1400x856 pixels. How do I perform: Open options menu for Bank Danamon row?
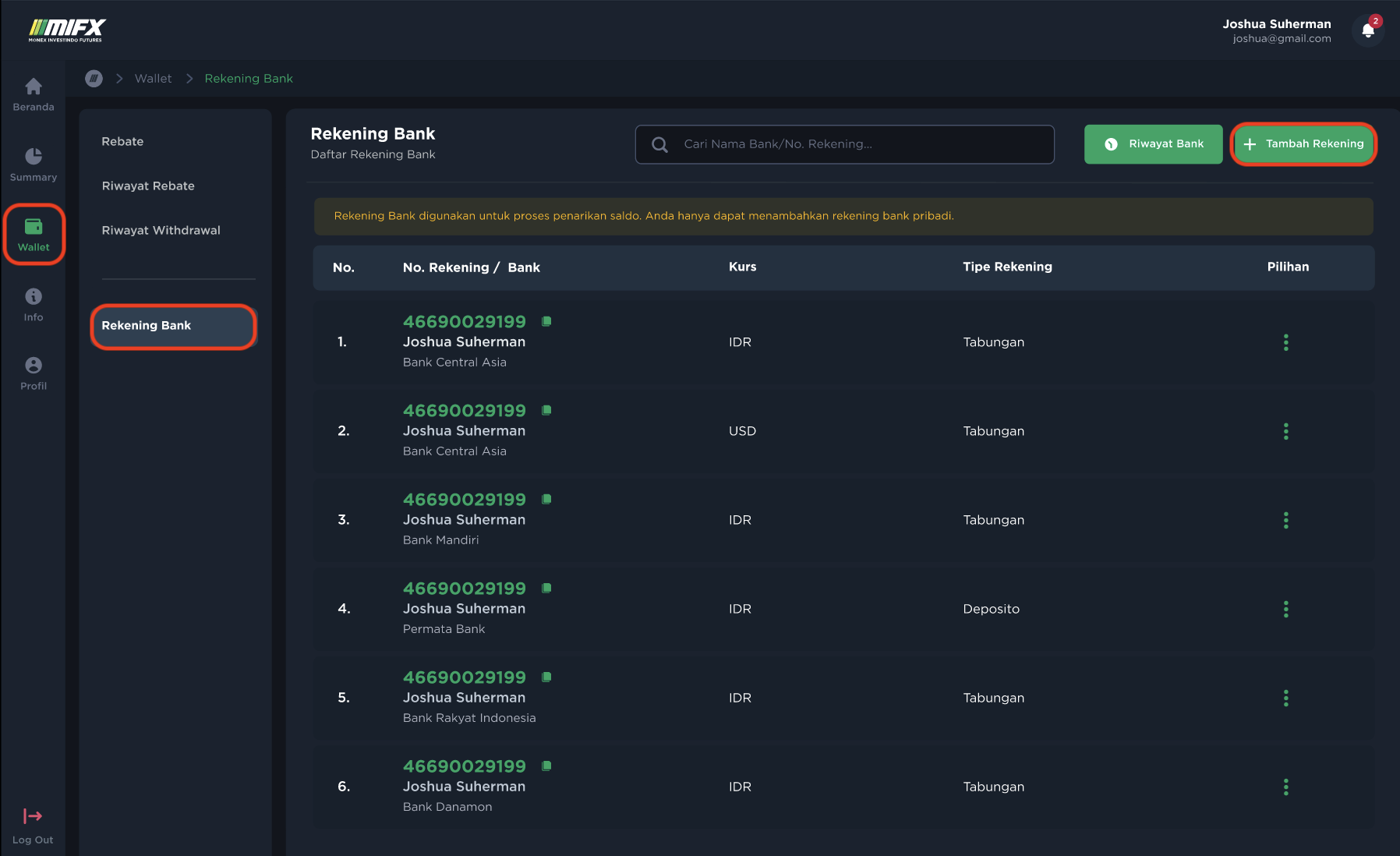point(1286,787)
